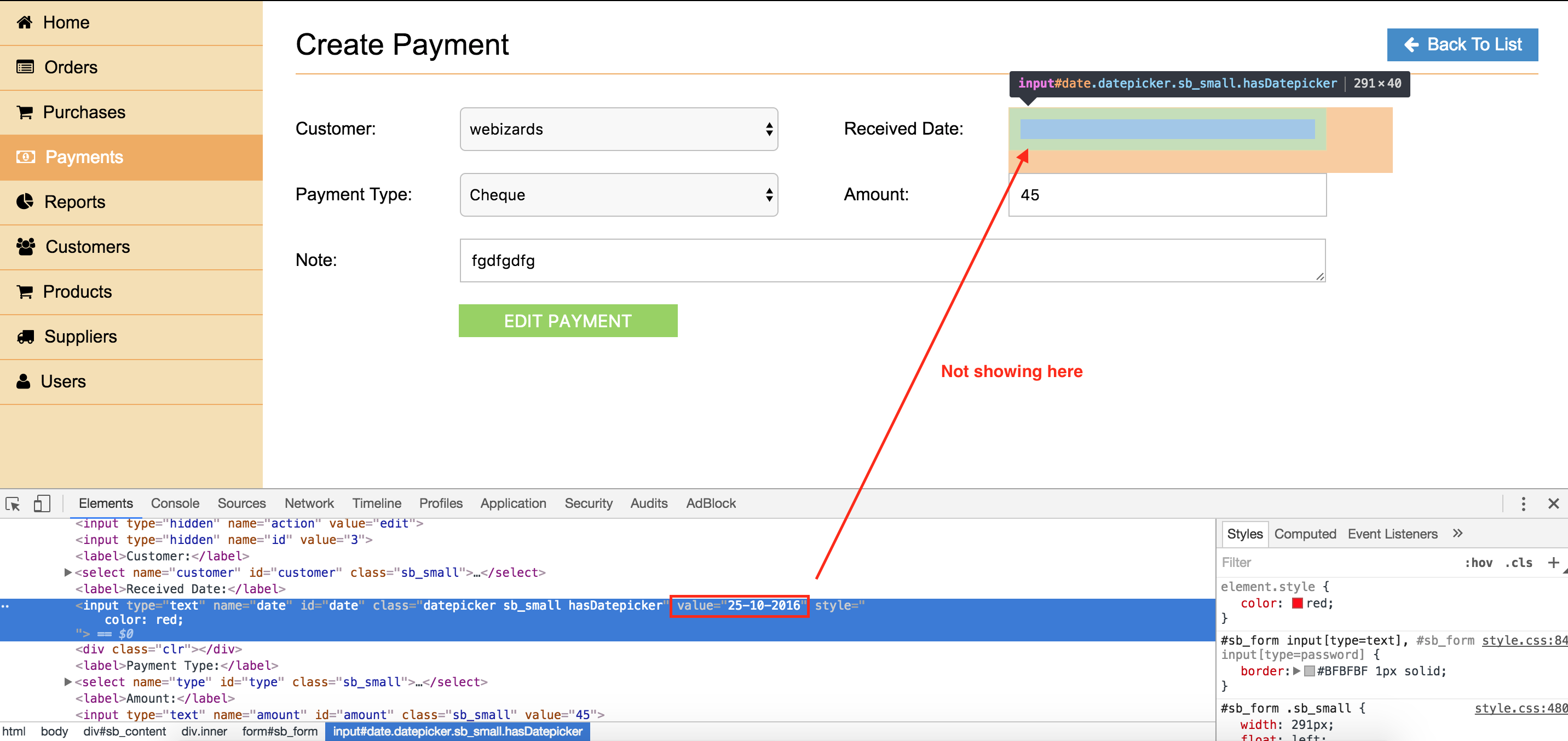Expand the select customer node in DOM tree

68,572
